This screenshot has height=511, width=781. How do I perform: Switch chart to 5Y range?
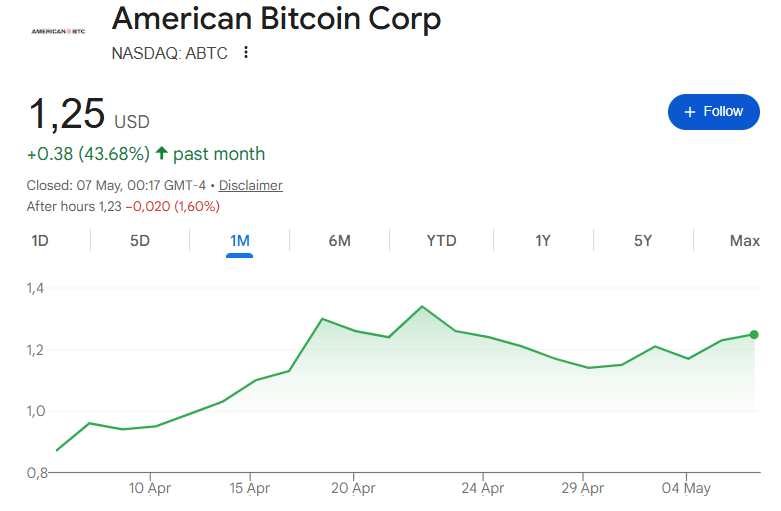point(643,241)
